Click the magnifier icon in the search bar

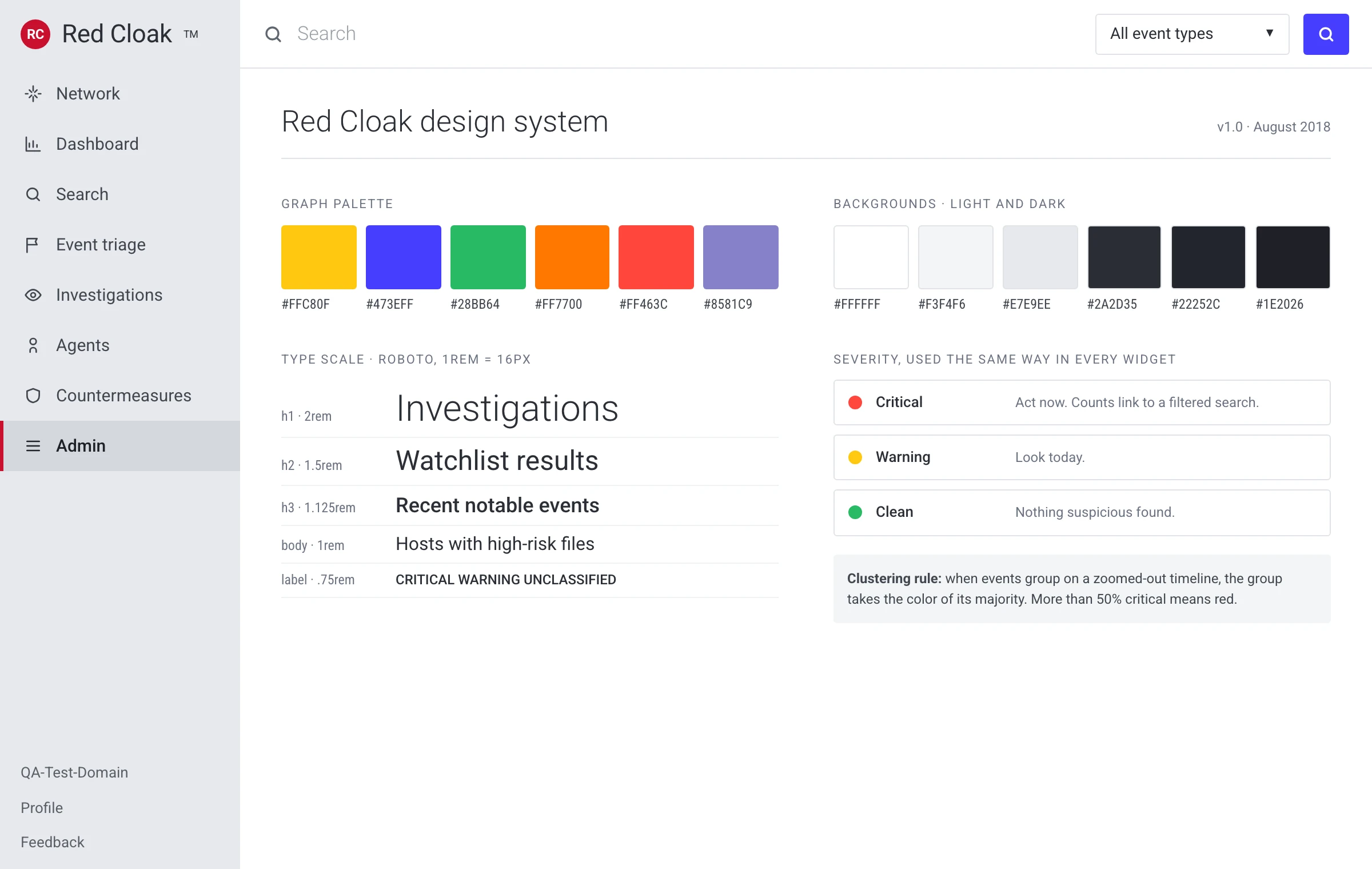point(273,34)
